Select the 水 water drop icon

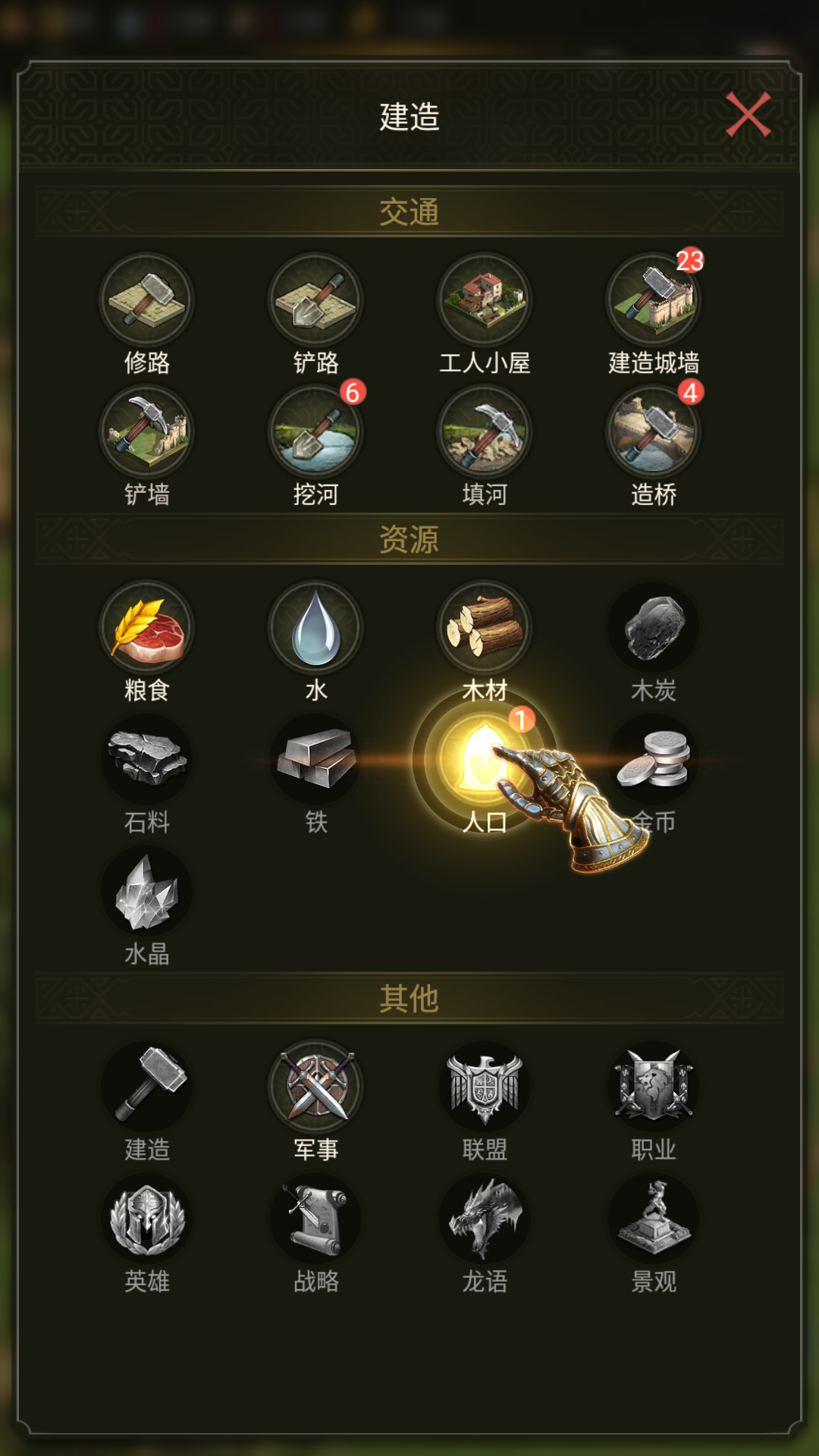pos(315,628)
